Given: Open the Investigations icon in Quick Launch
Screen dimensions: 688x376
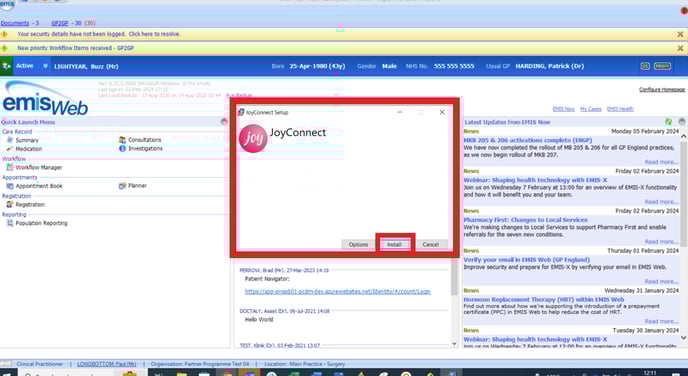Looking at the screenshot, I should (x=122, y=149).
